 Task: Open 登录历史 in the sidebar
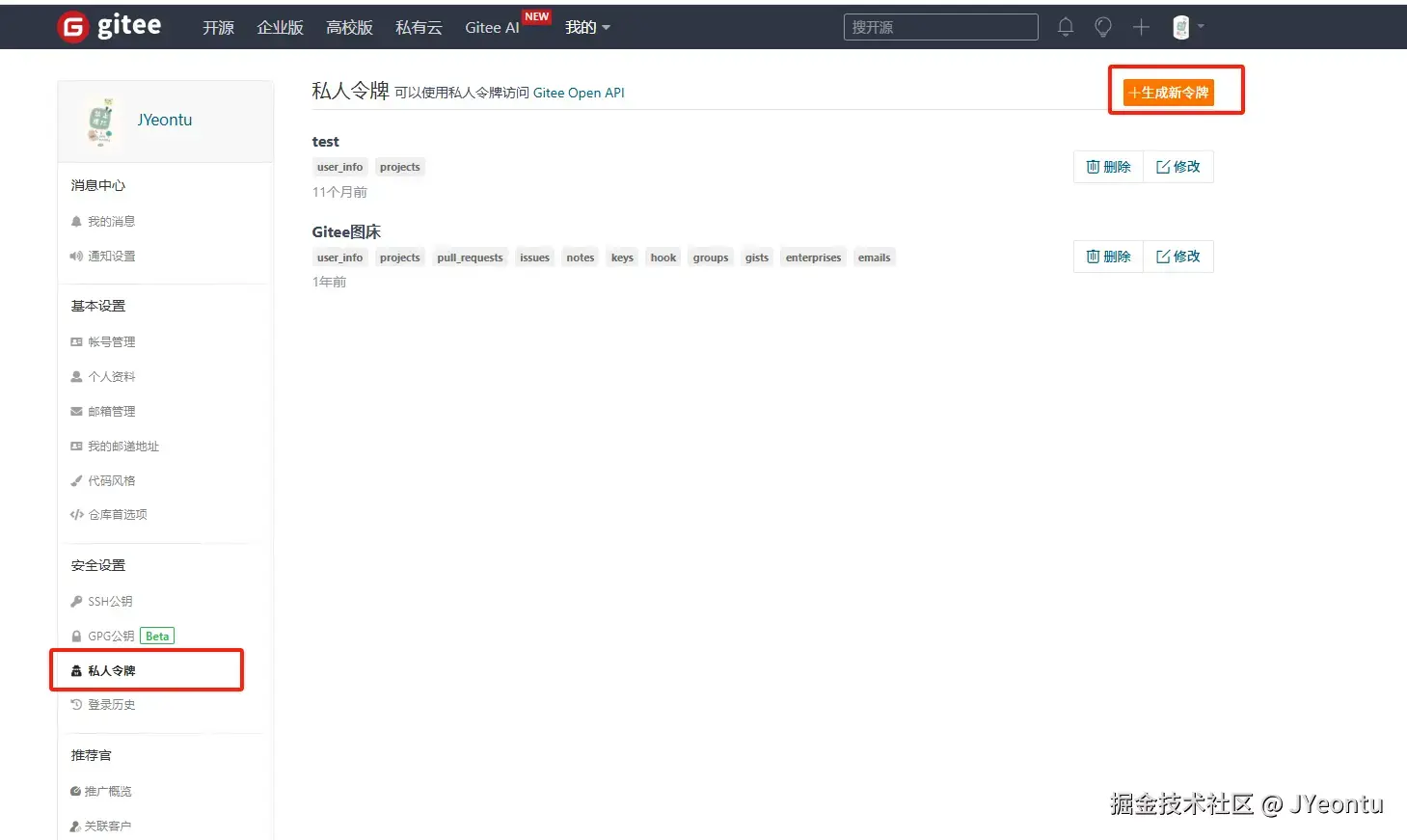(x=103, y=704)
